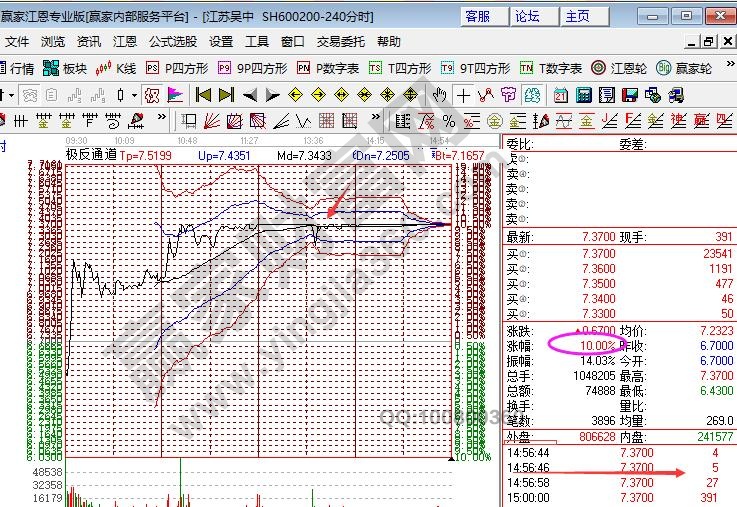Viewport: 737px width, 507px height.
Task: Click the 客服 button
Action: pos(478,16)
